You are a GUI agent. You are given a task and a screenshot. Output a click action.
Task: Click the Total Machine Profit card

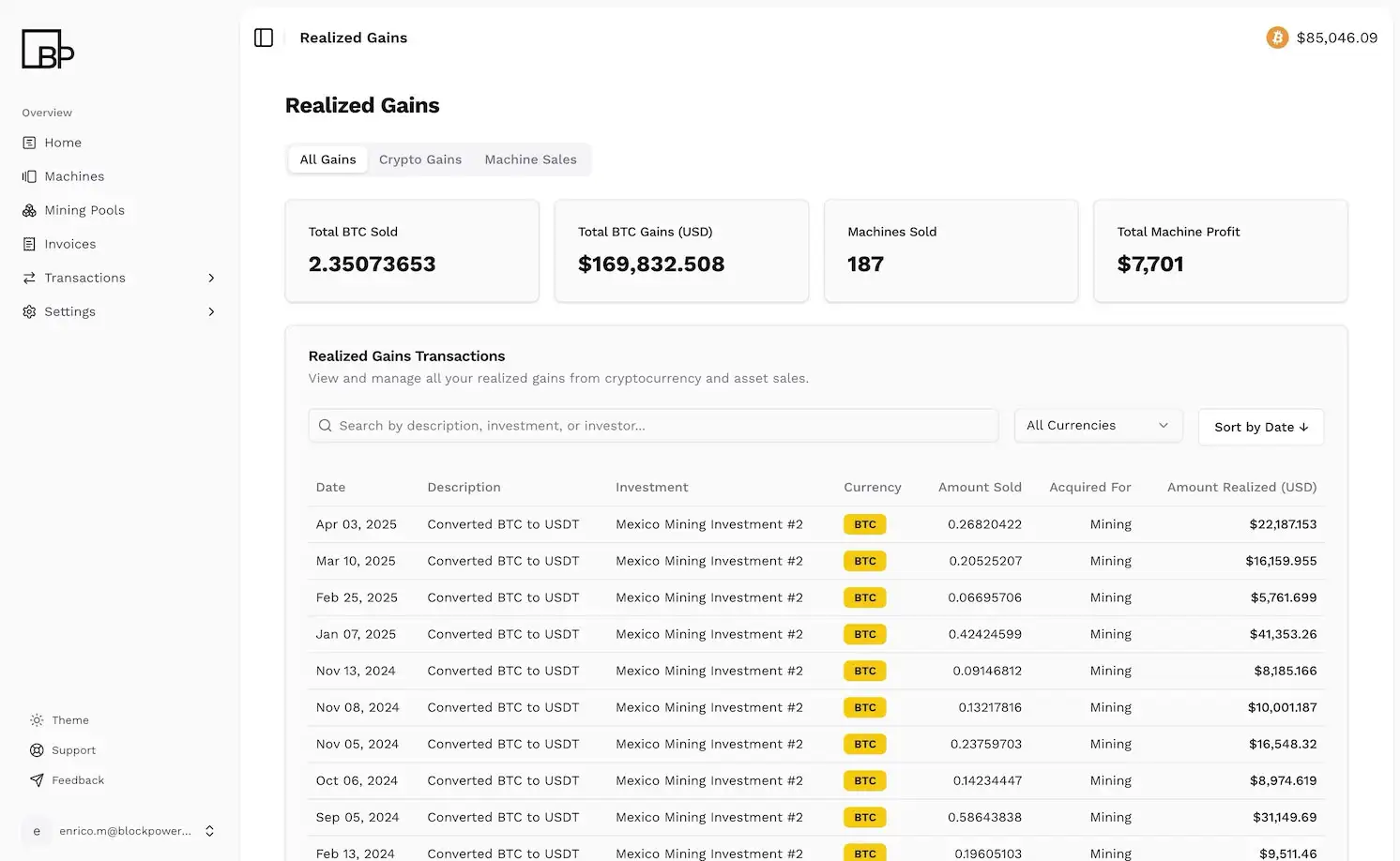click(x=1221, y=250)
